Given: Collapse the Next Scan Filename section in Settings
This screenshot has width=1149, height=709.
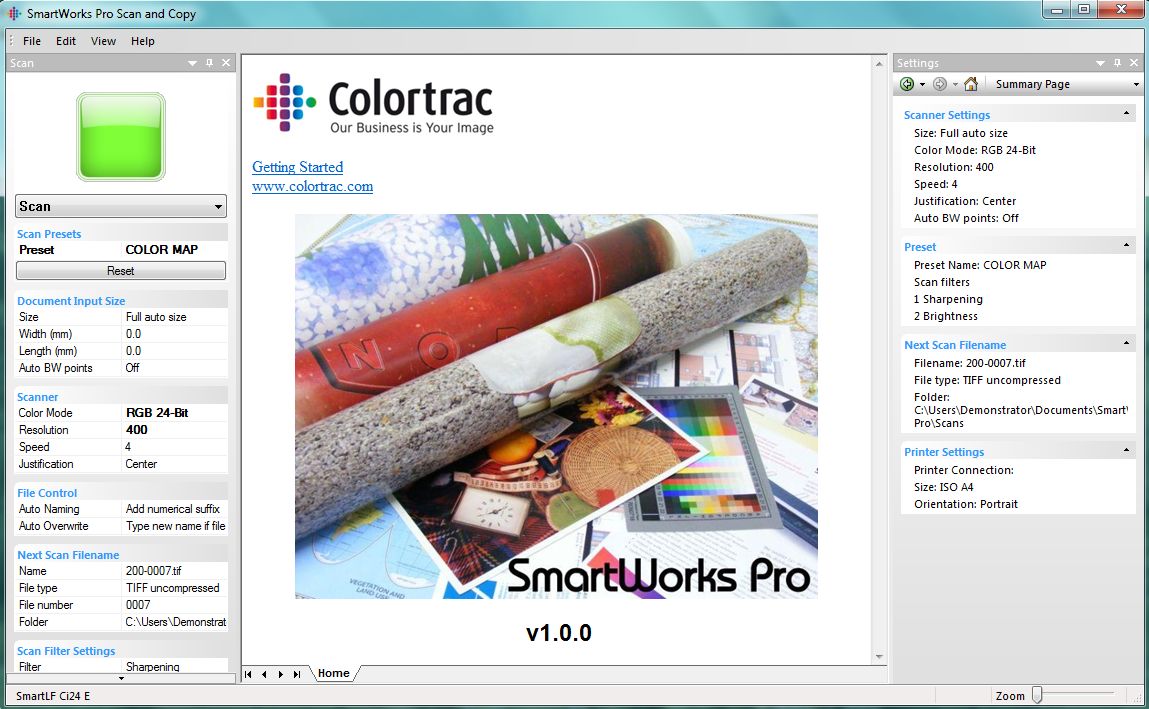Looking at the screenshot, I should coord(1126,343).
